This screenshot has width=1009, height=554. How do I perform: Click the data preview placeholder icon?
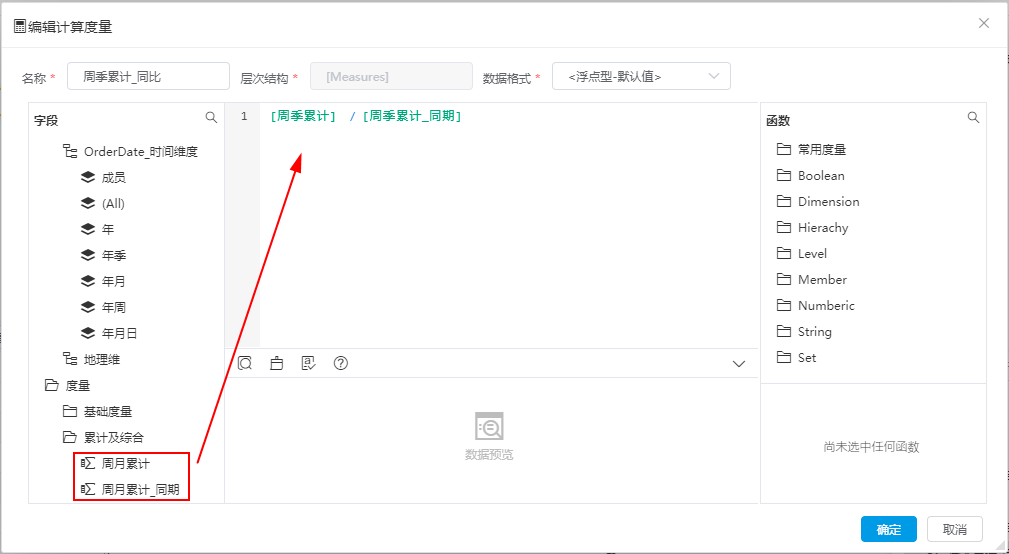tap(489, 426)
